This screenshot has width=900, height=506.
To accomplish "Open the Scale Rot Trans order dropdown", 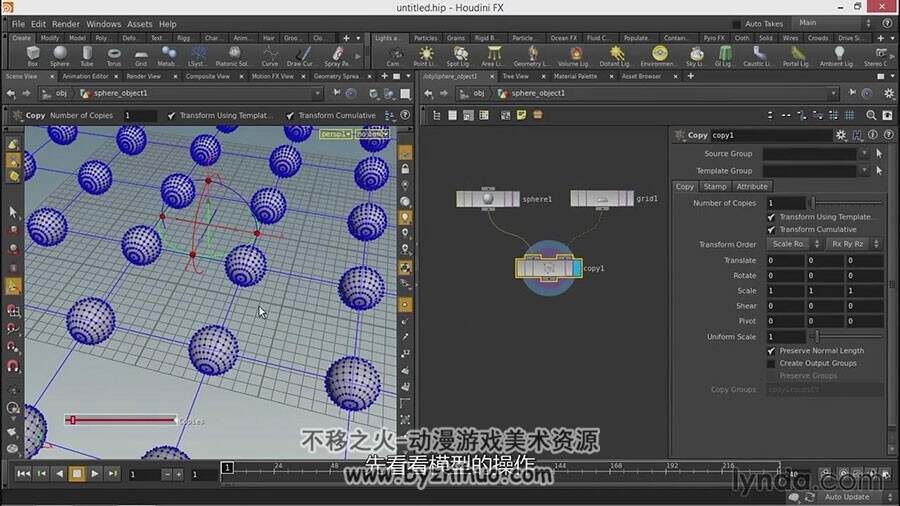I will coord(794,244).
